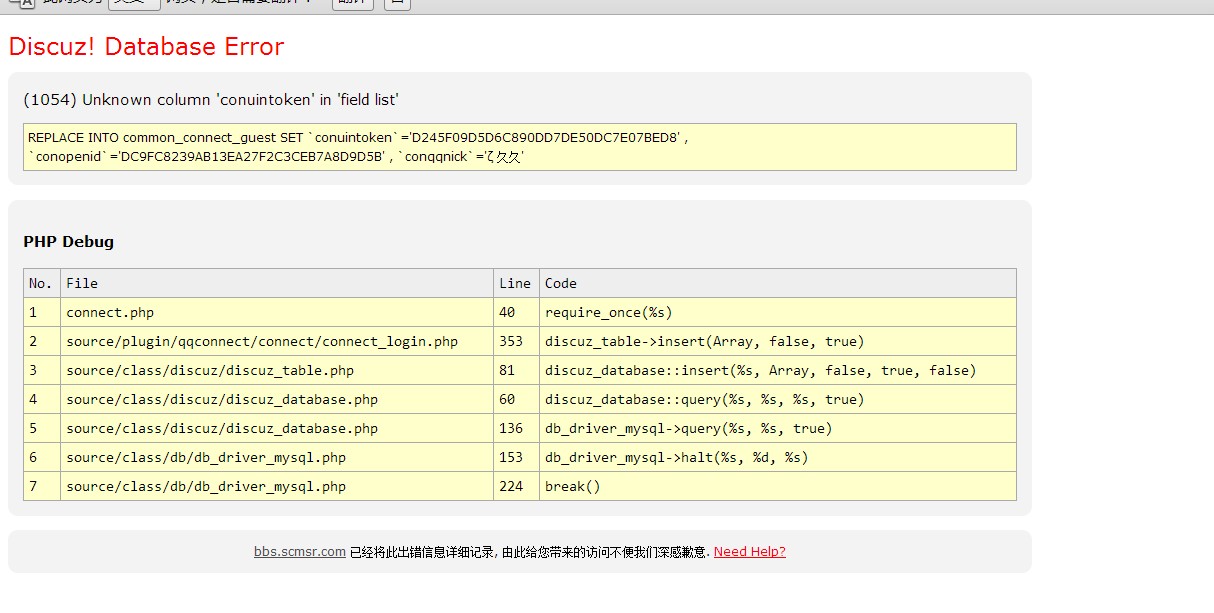1214x613 pixels.
Task: Click the File column header
Action: pos(82,283)
